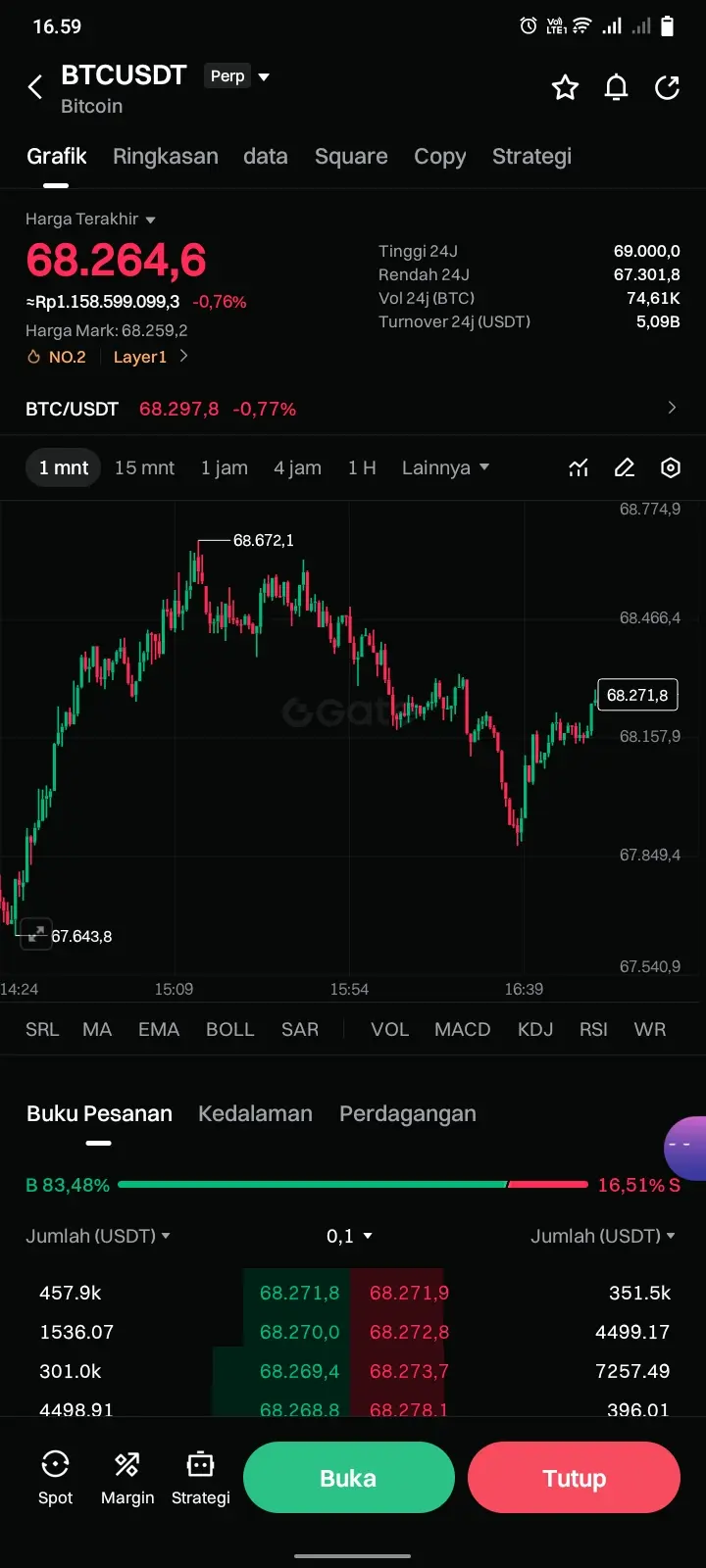
Task: Toggle RSI sub-indicator
Action: click(x=593, y=1030)
